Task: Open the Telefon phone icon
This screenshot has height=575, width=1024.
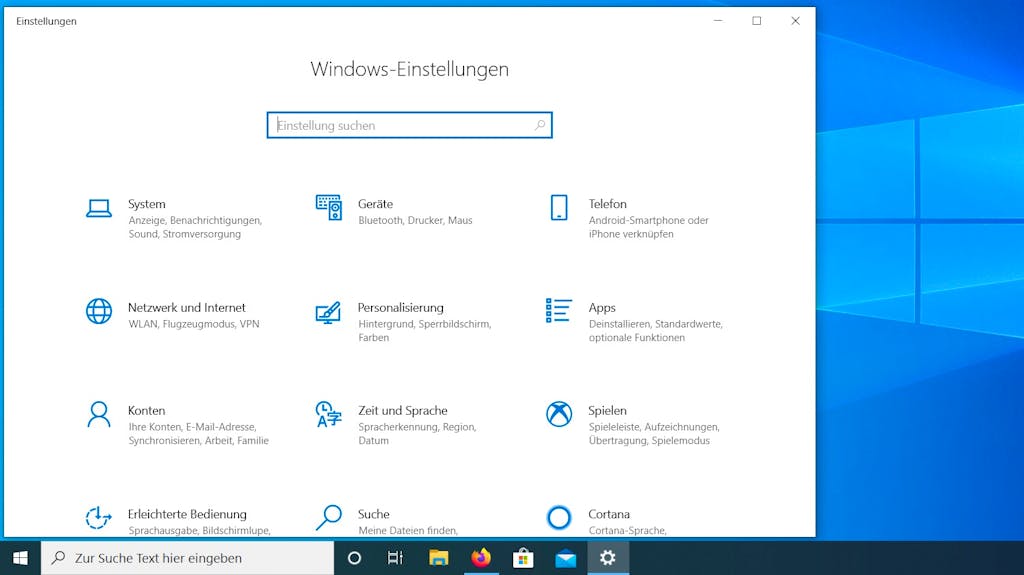Action: 559,207
